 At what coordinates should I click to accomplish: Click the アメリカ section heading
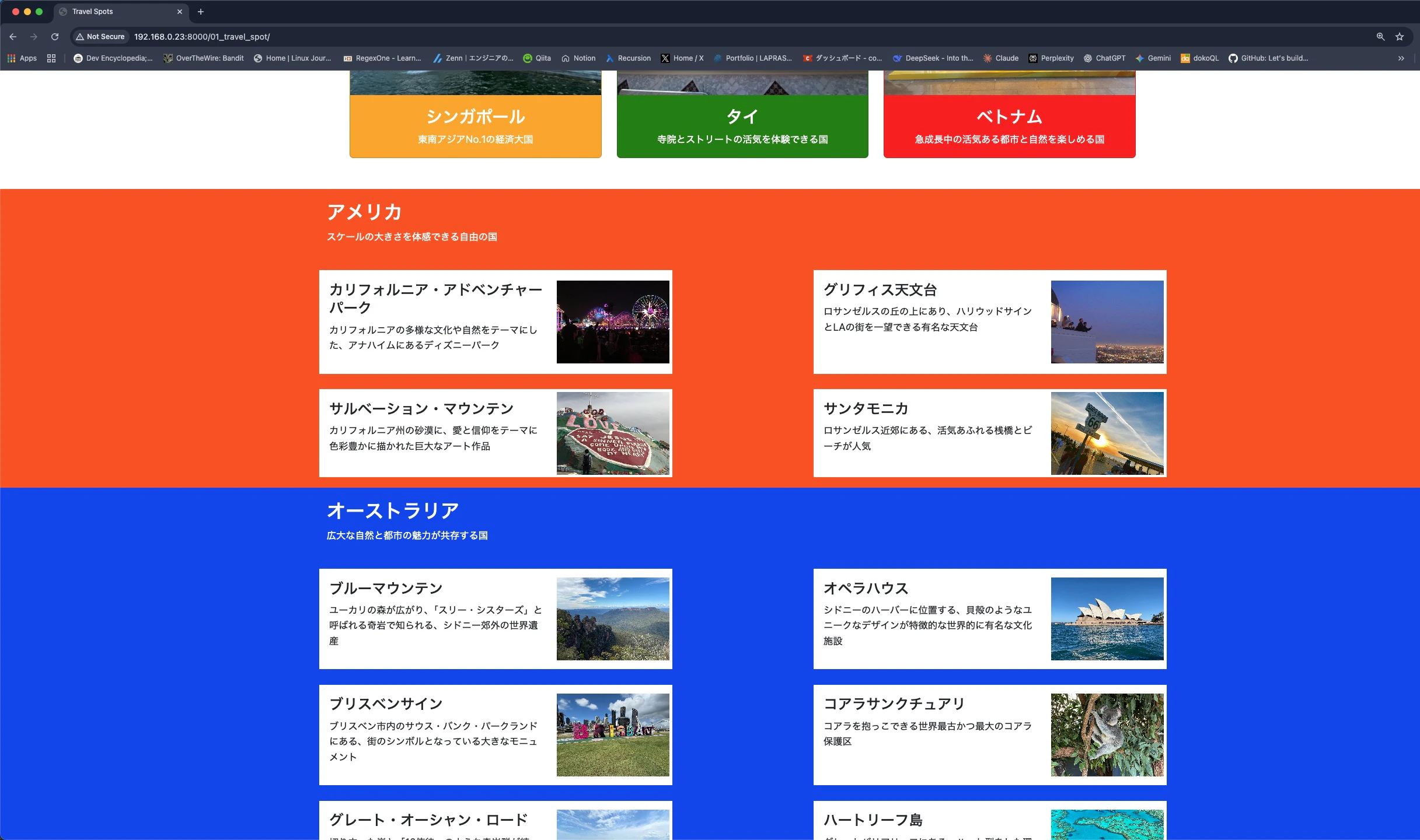pos(365,212)
